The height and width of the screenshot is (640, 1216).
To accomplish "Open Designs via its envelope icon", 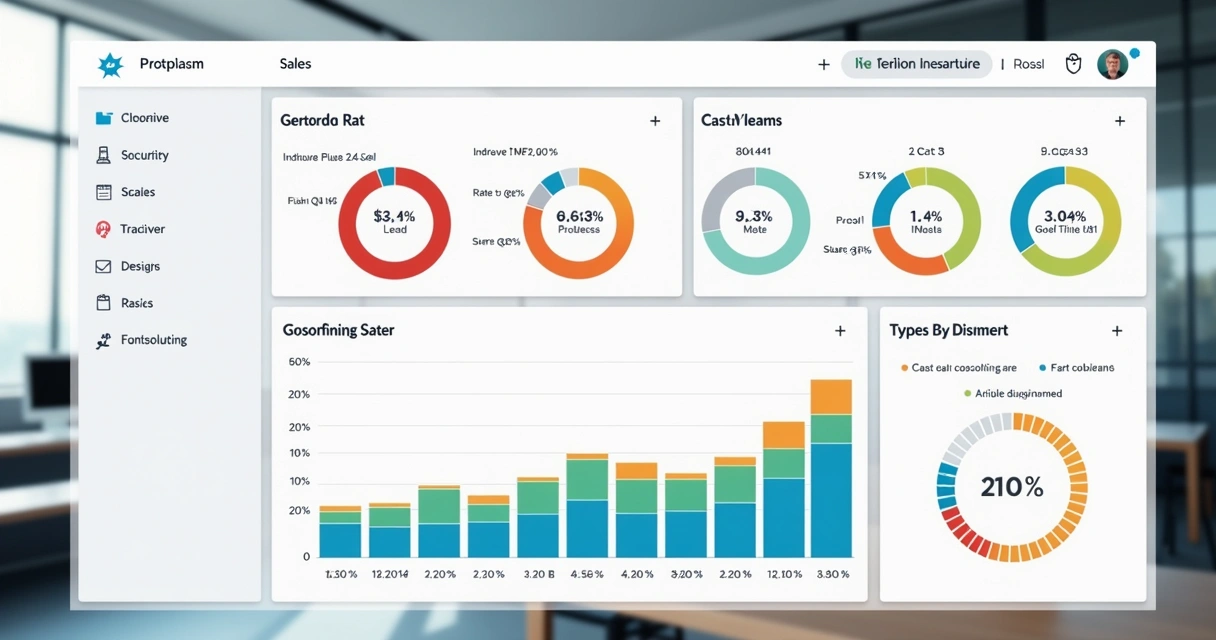I will pyautogui.click(x=104, y=266).
